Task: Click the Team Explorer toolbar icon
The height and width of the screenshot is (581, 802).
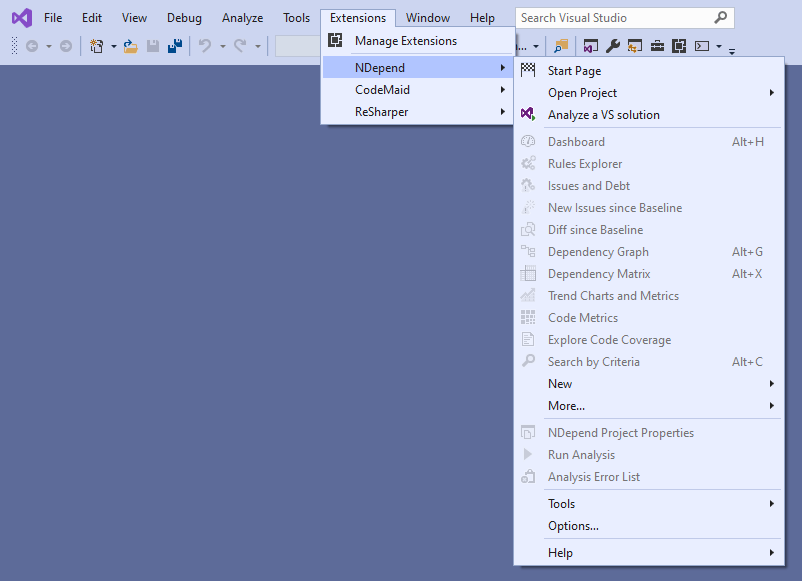Action: [x=635, y=47]
